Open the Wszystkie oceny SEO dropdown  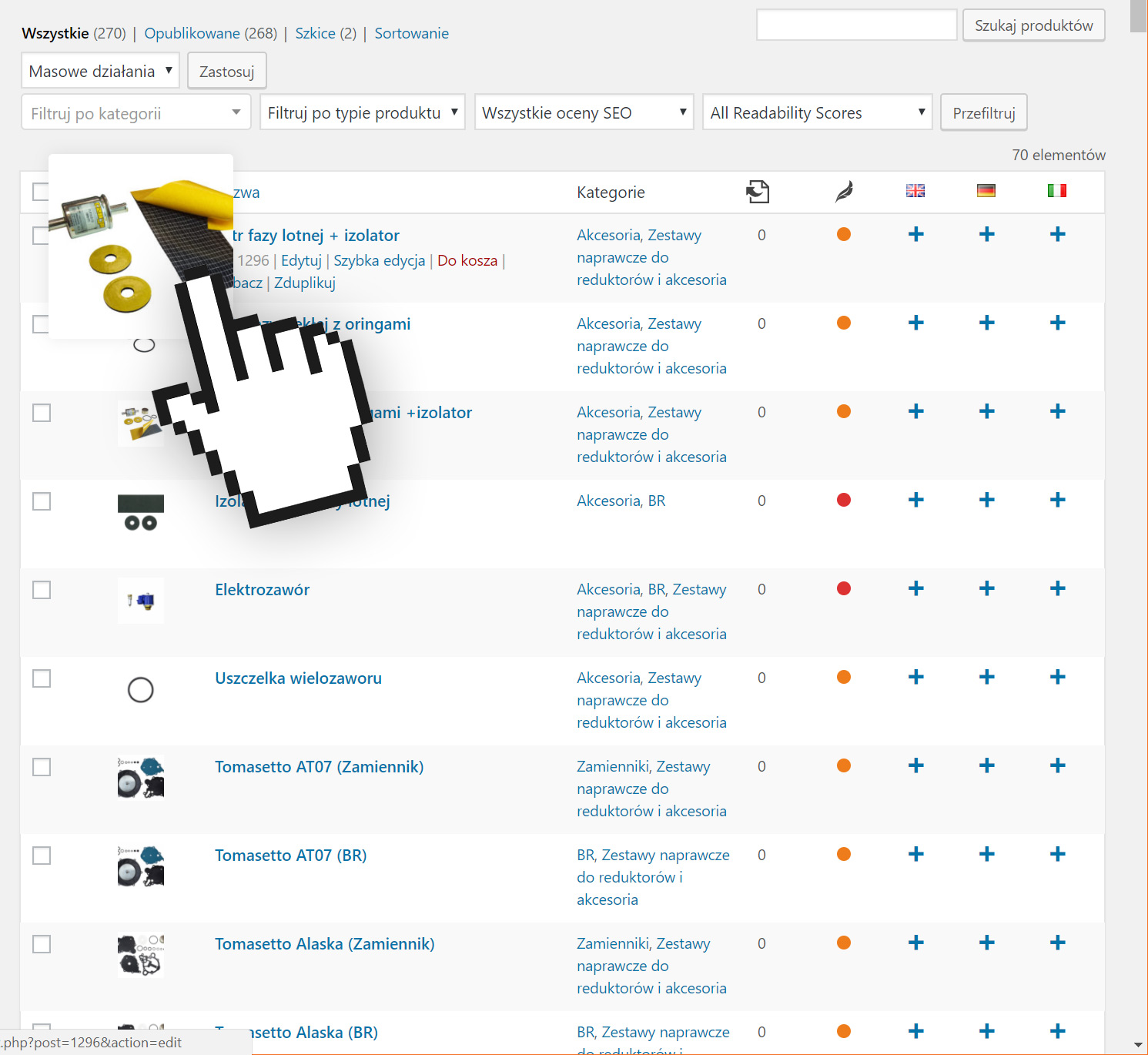tap(584, 112)
